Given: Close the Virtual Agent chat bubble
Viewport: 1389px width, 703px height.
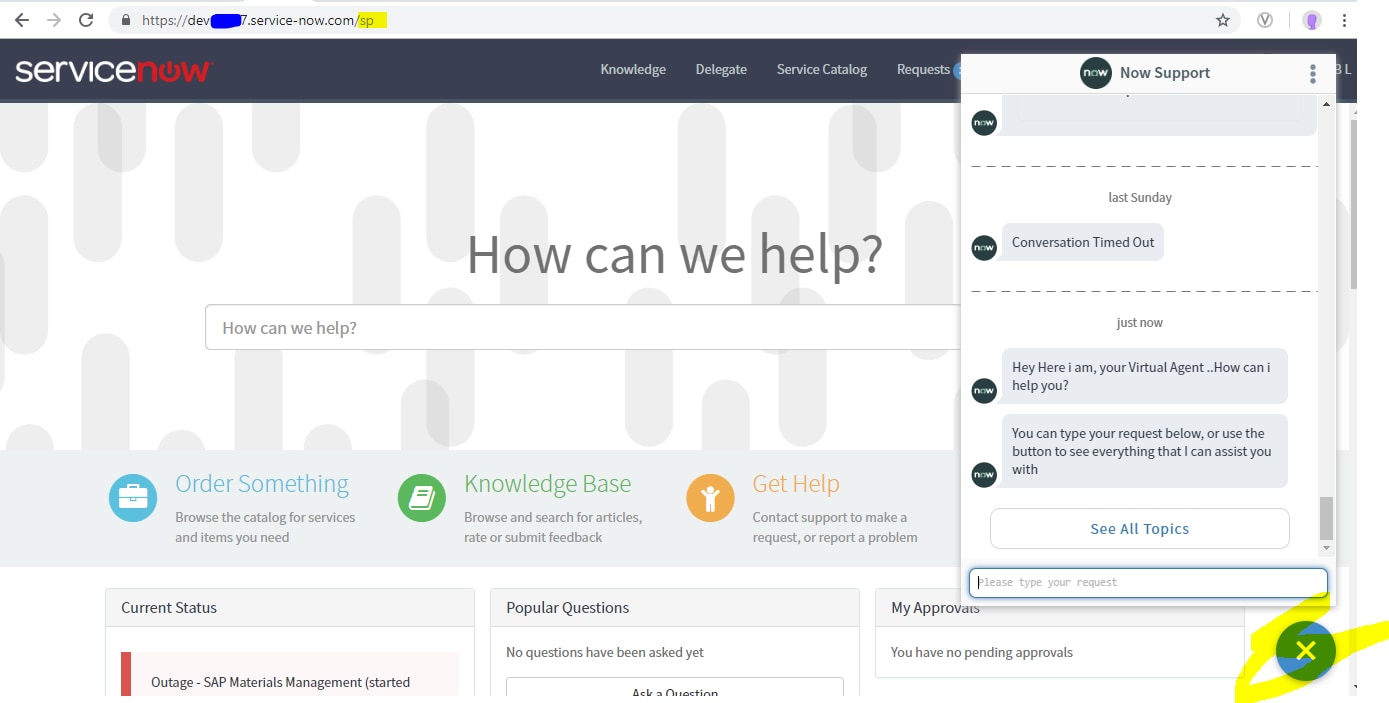Looking at the screenshot, I should click(x=1305, y=651).
